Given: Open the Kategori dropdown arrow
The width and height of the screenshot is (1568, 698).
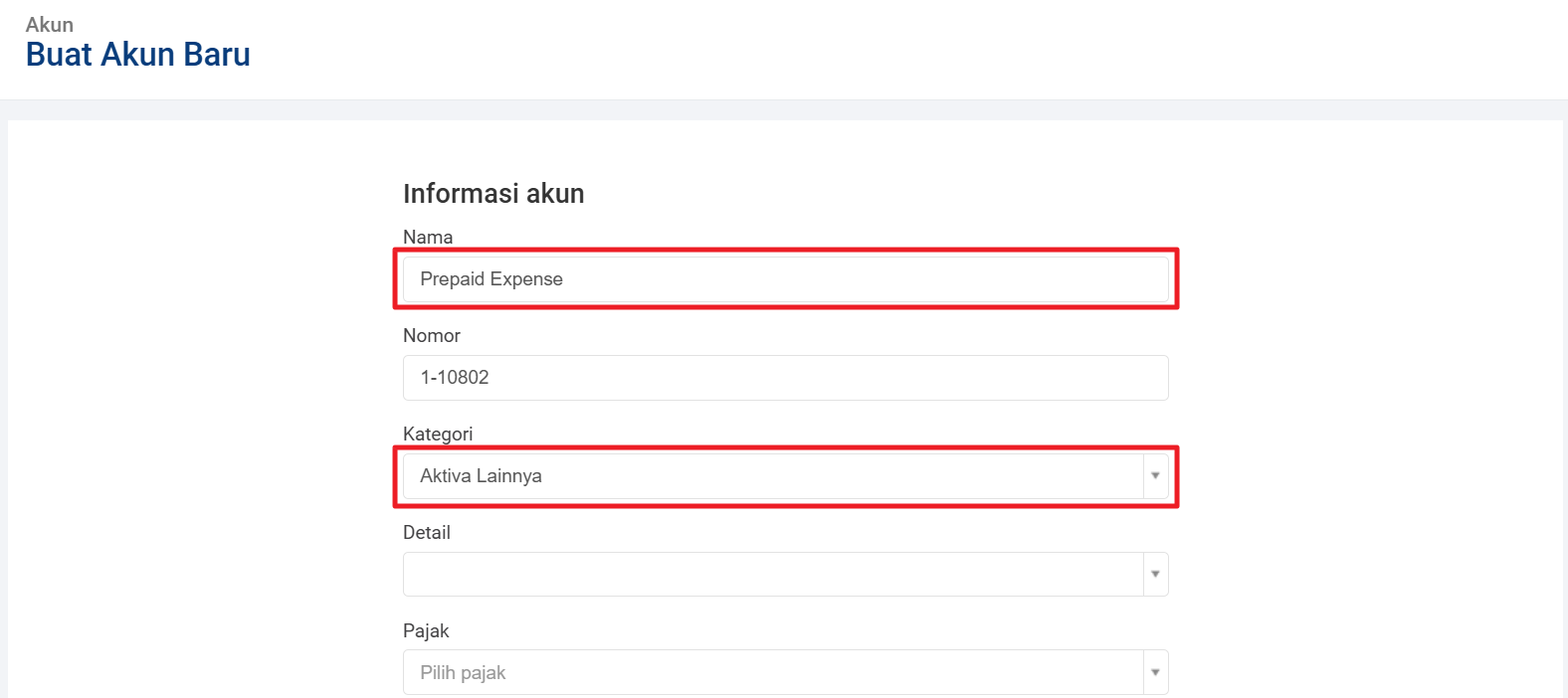Looking at the screenshot, I should tap(1155, 476).
